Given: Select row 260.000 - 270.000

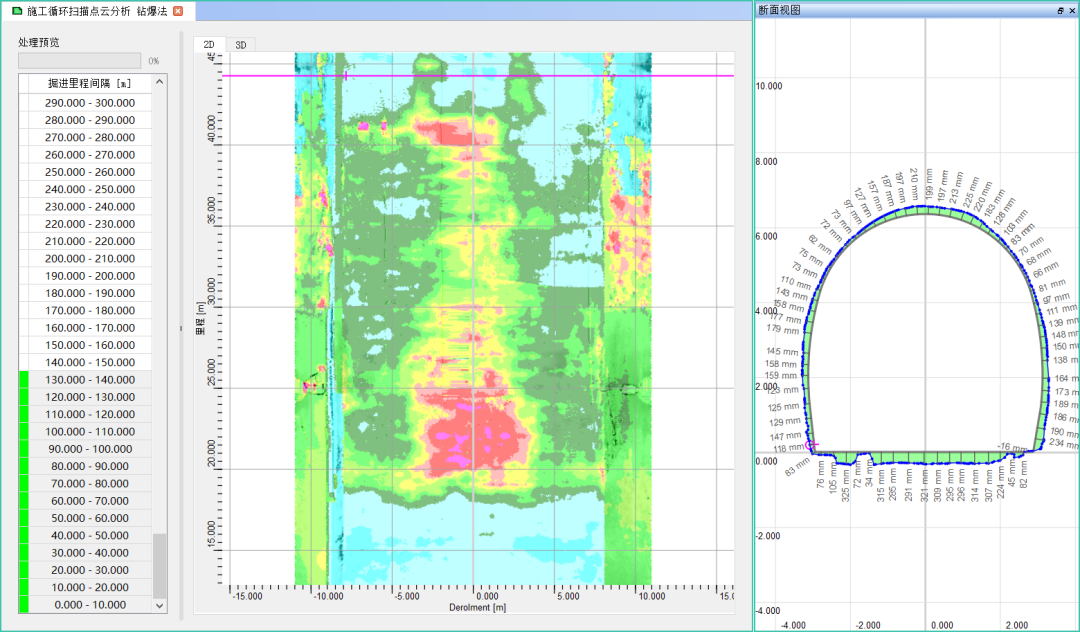Looking at the screenshot, I should point(90,155).
